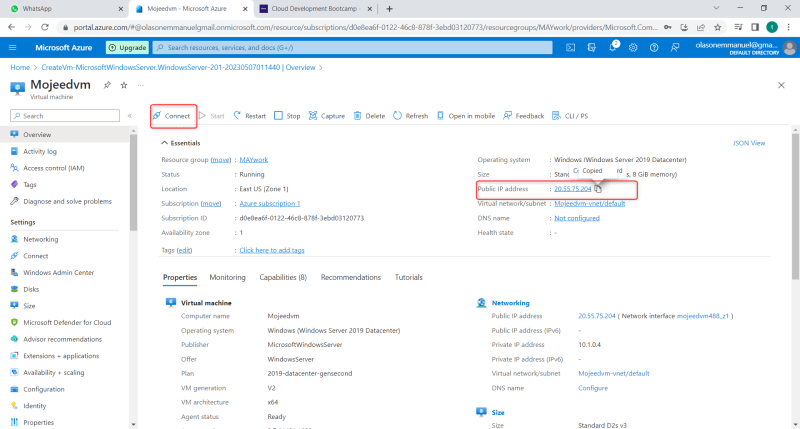The height and width of the screenshot is (429, 800).
Task: Switch to the WhatsApp browser tab
Action: [x=66, y=9]
